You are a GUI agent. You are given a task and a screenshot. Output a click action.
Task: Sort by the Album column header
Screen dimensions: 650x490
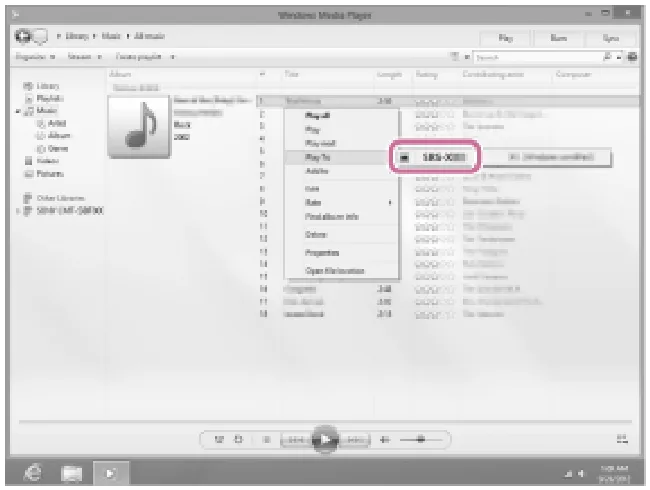(x=120, y=75)
